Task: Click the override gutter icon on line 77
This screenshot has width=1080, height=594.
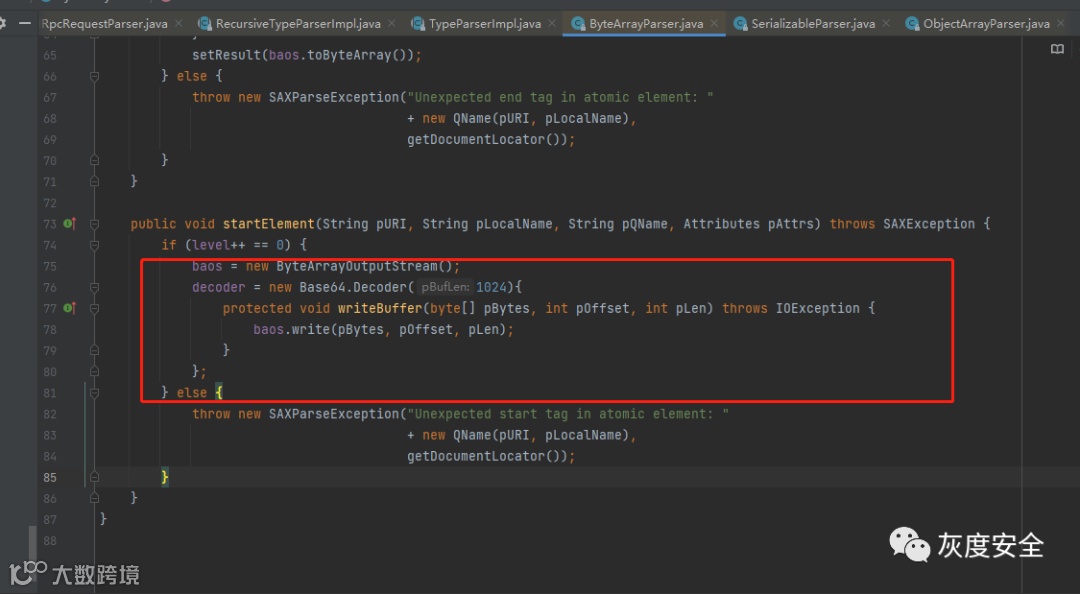Action: tap(70, 308)
